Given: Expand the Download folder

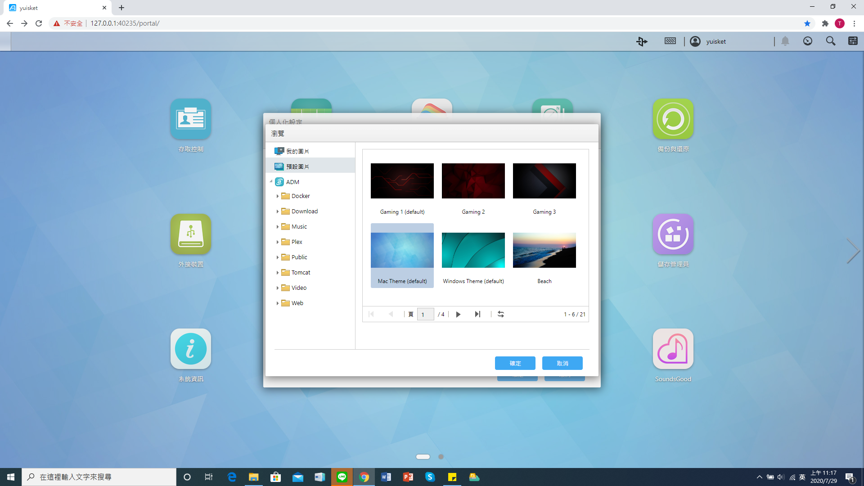Looking at the screenshot, I should 277,212.
